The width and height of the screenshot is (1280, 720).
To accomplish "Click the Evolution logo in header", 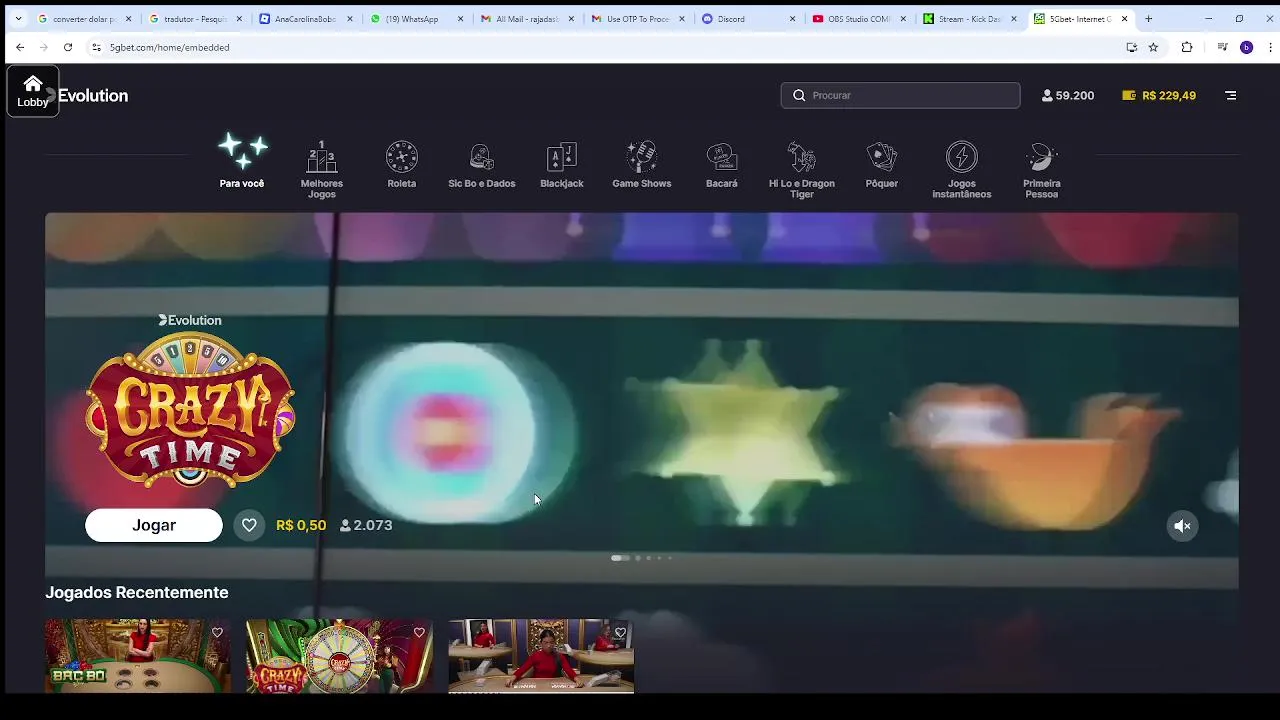I will [x=87, y=95].
